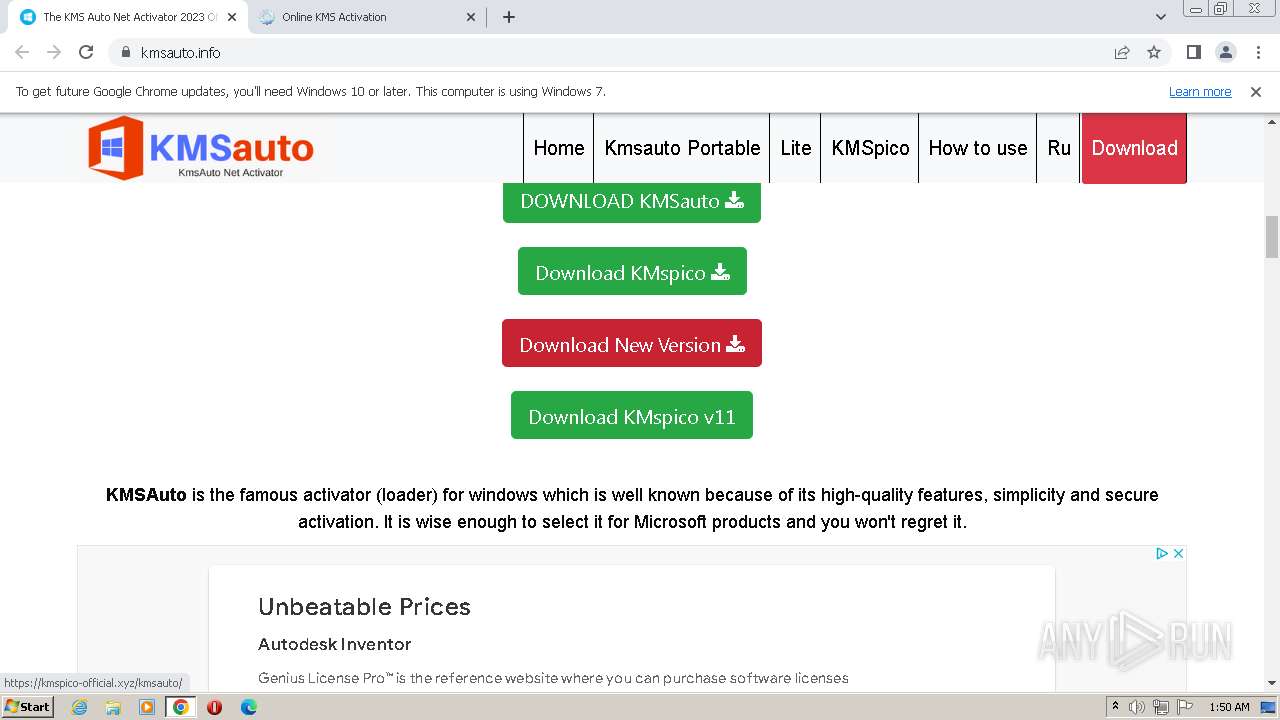Open Windows Explorer folder in taskbar

113,707
